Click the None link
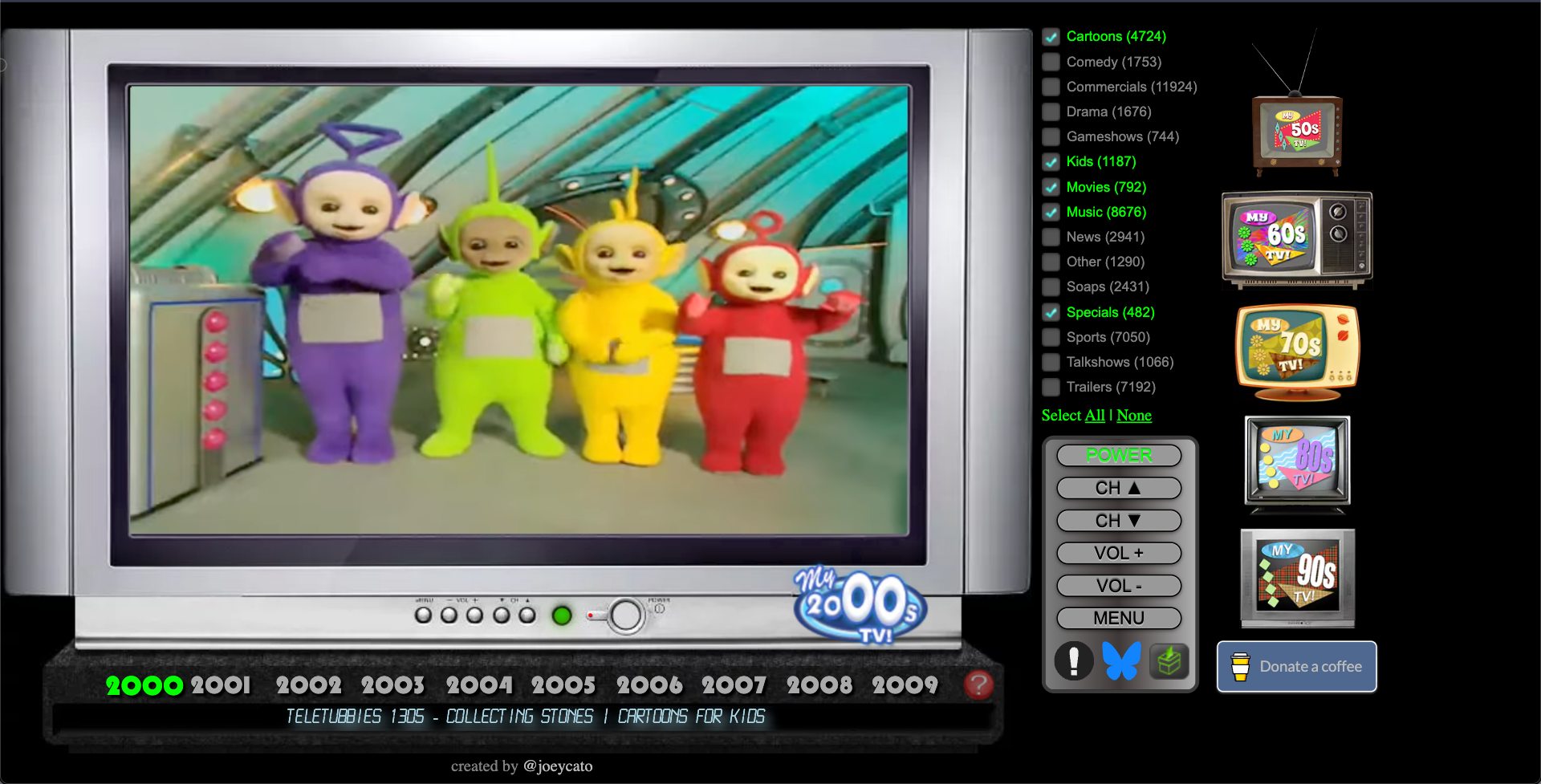This screenshot has height=784, width=1541. (x=1134, y=415)
